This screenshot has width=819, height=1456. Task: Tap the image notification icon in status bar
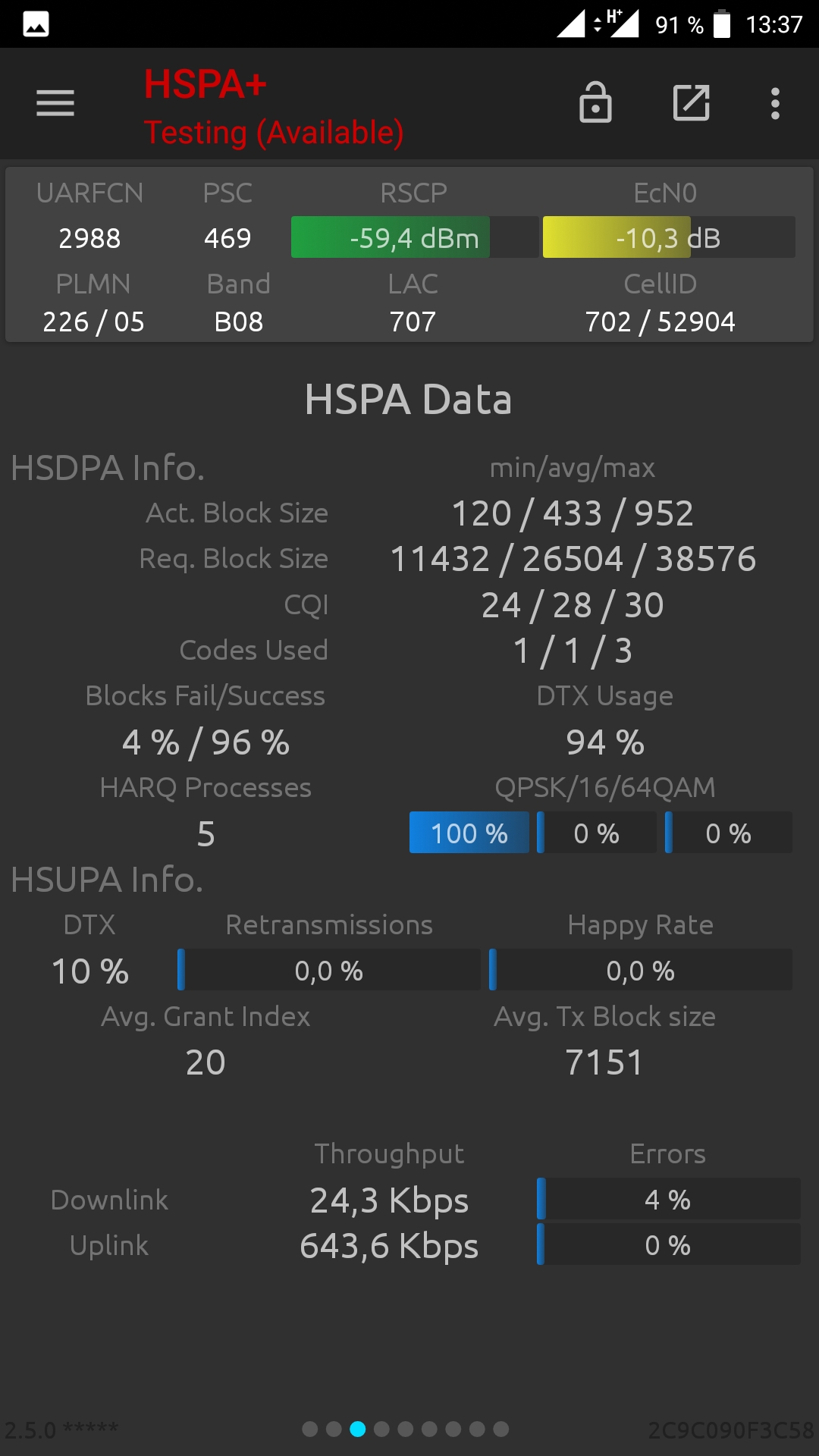[36, 24]
